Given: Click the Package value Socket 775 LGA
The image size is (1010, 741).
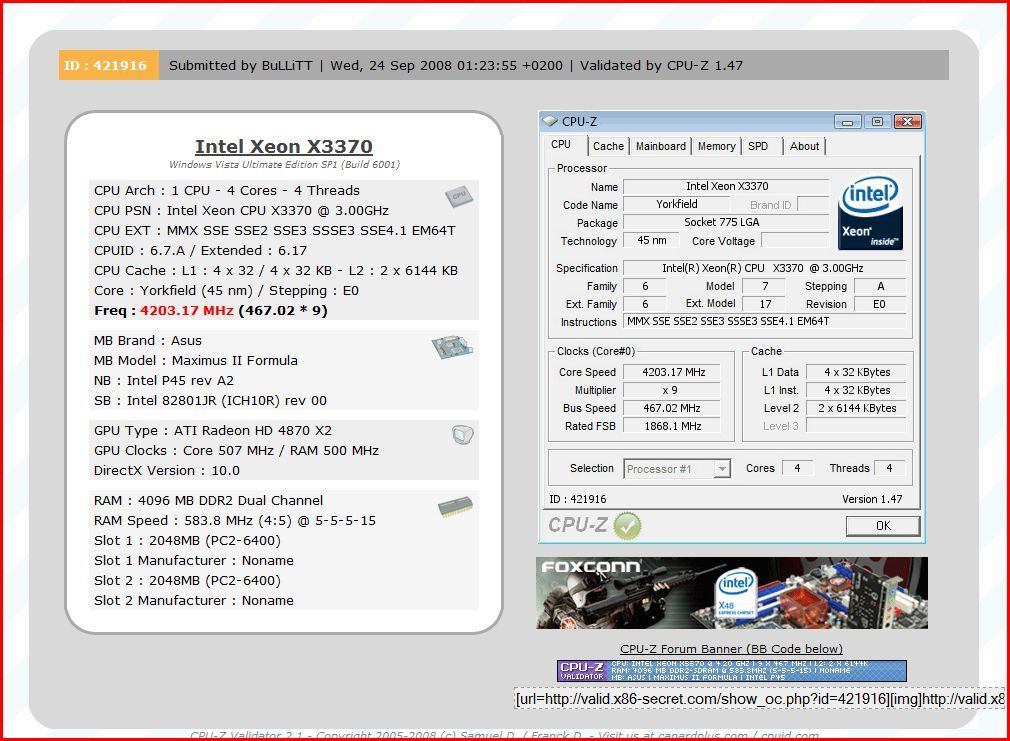Looking at the screenshot, I should pos(726,222).
